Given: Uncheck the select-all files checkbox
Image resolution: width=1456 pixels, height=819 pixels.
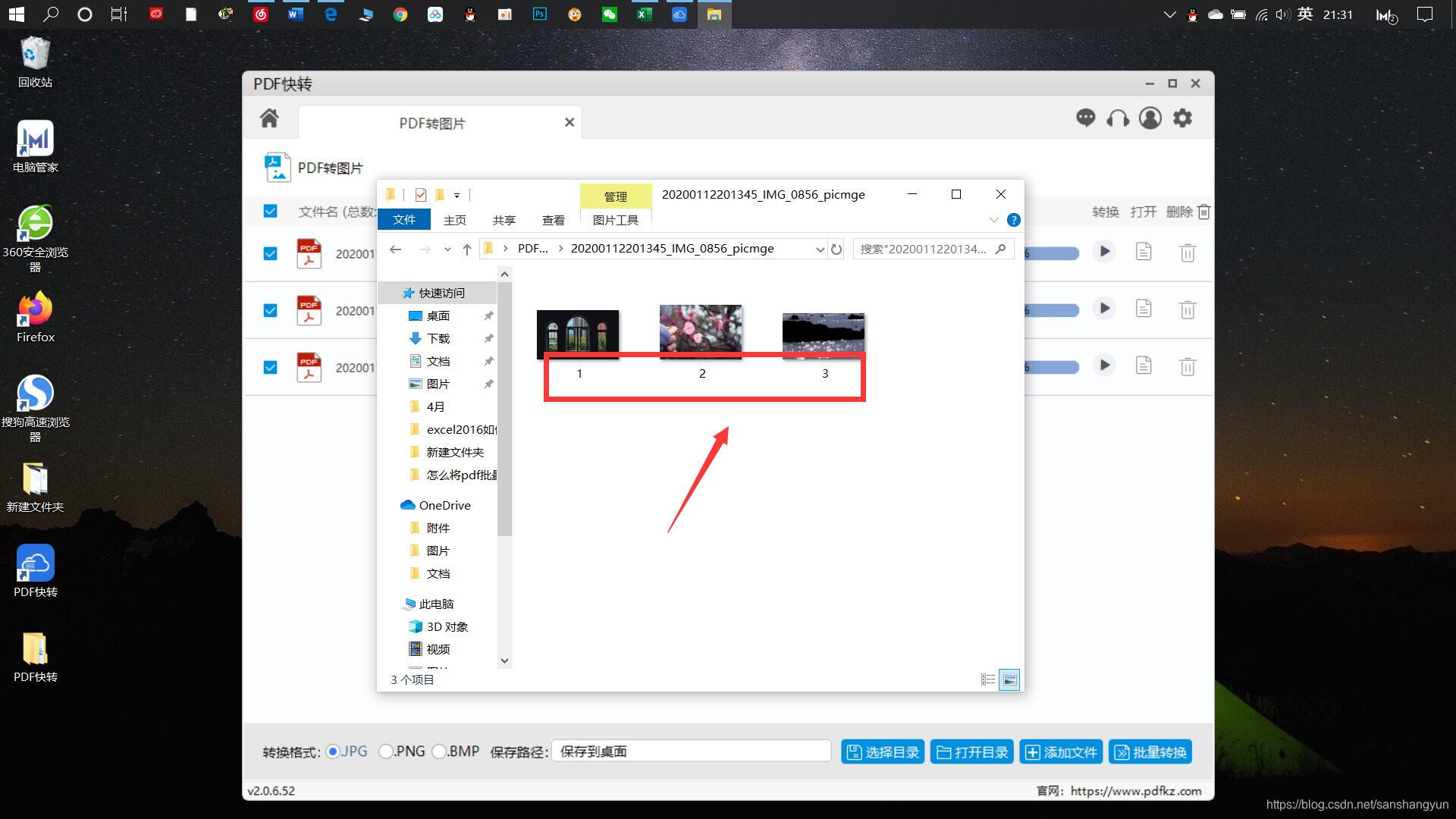Looking at the screenshot, I should 271,212.
